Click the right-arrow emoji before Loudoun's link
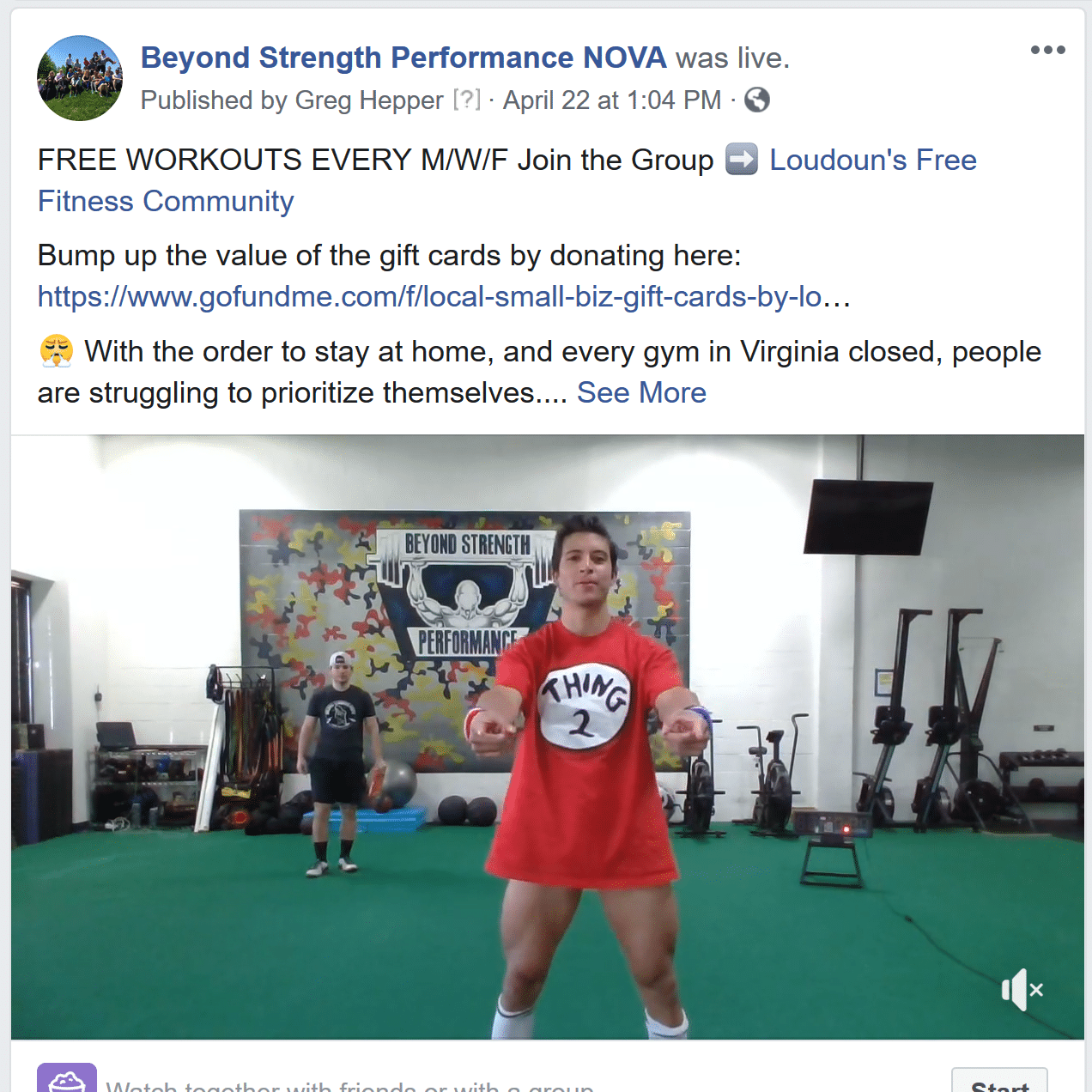The image size is (1092, 1092). tap(742, 160)
